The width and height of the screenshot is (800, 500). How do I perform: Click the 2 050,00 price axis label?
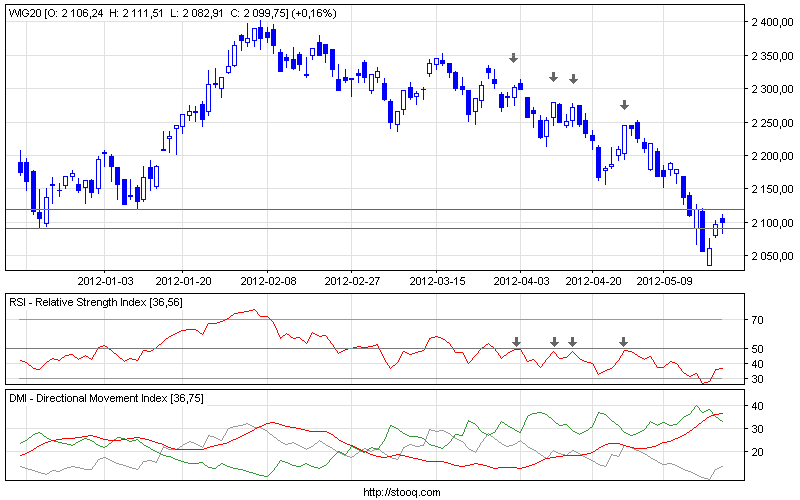(772, 256)
